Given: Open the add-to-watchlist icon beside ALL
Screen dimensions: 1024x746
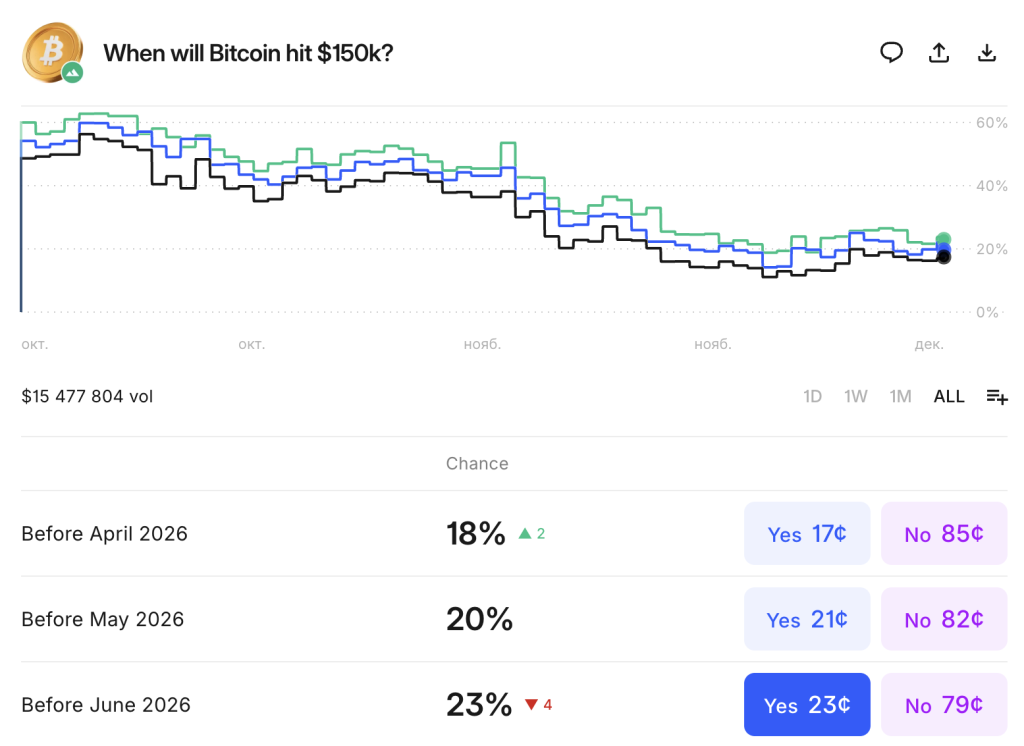Looking at the screenshot, I should click(x=996, y=396).
